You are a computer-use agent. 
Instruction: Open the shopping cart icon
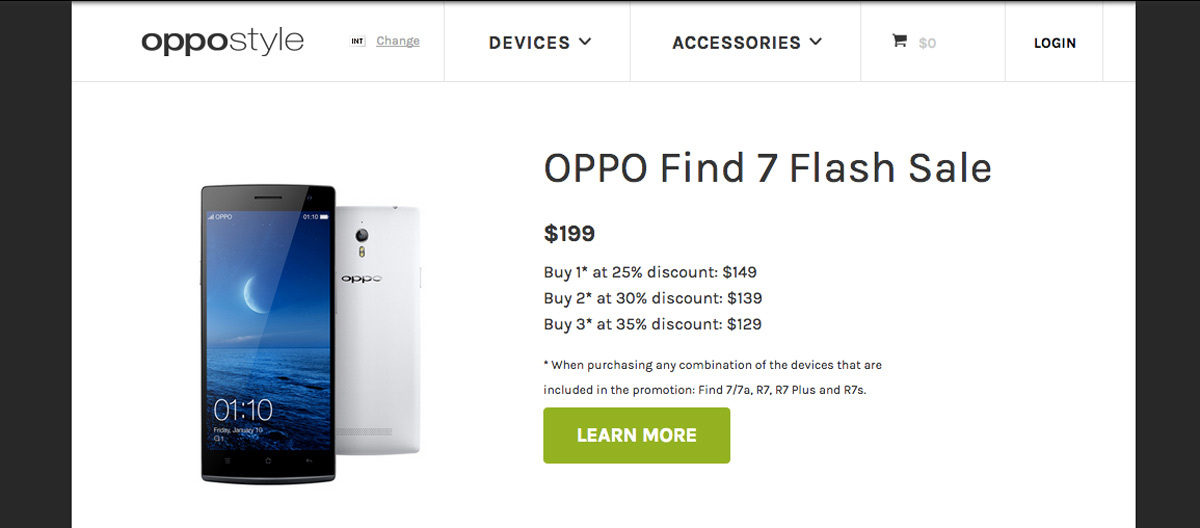(899, 42)
